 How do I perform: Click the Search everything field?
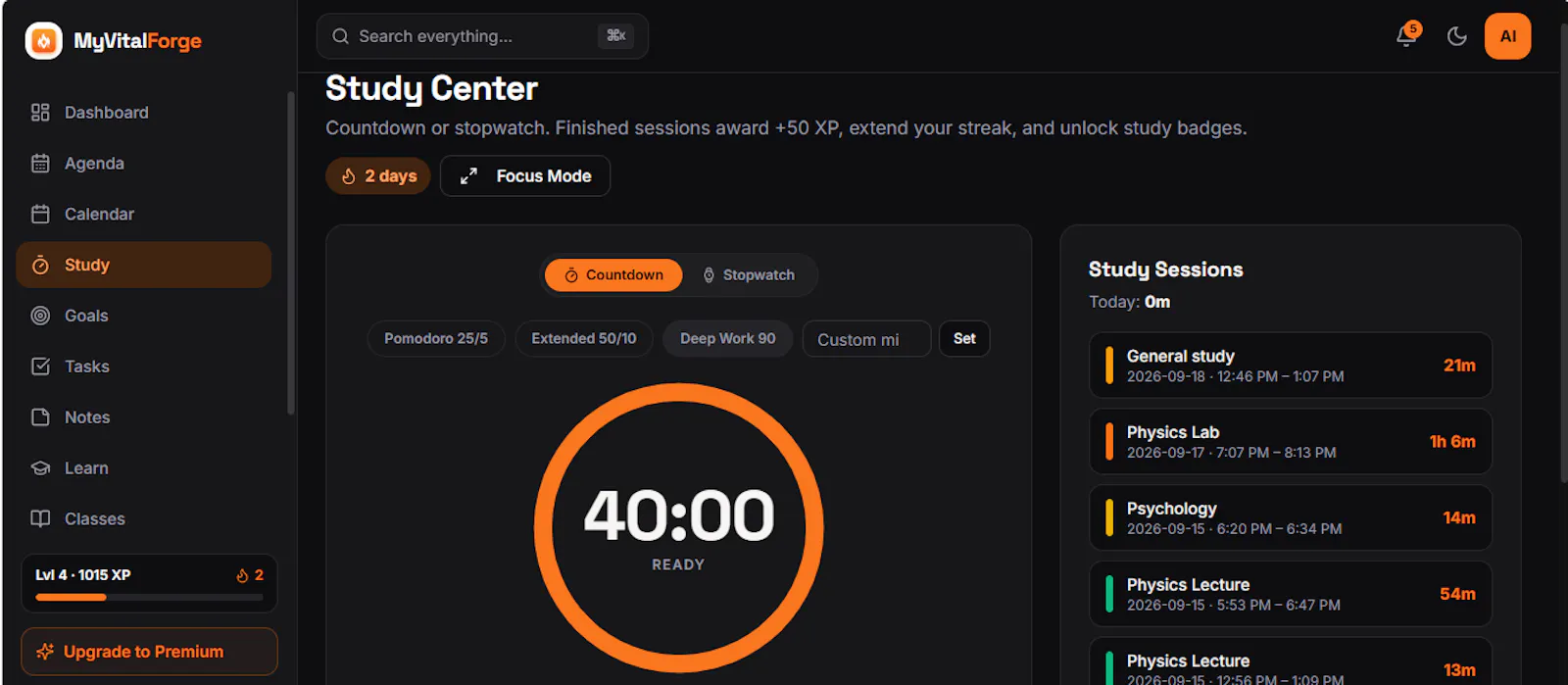coord(482,36)
